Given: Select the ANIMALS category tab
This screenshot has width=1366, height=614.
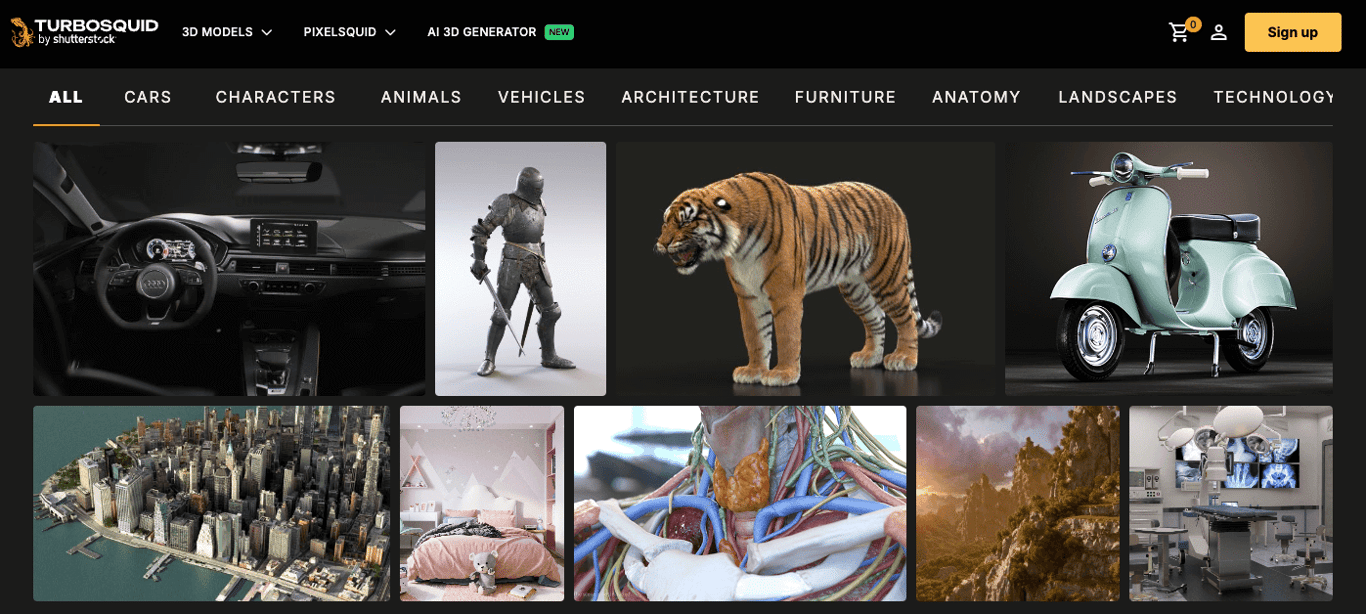Looking at the screenshot, I should click(x=420, y=97).
